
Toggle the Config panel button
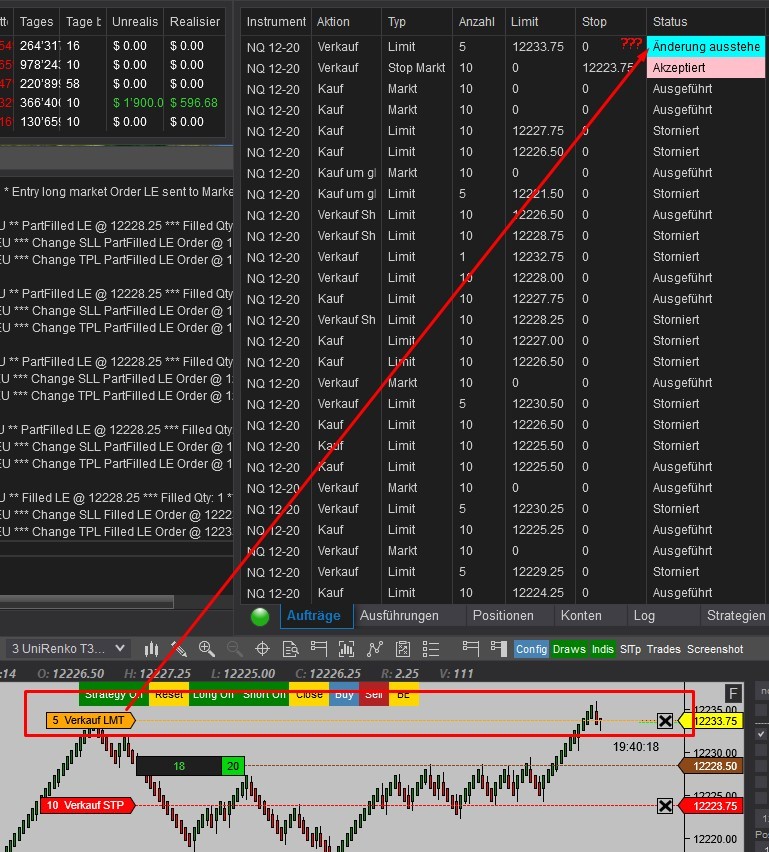click(x=531, y=649)
